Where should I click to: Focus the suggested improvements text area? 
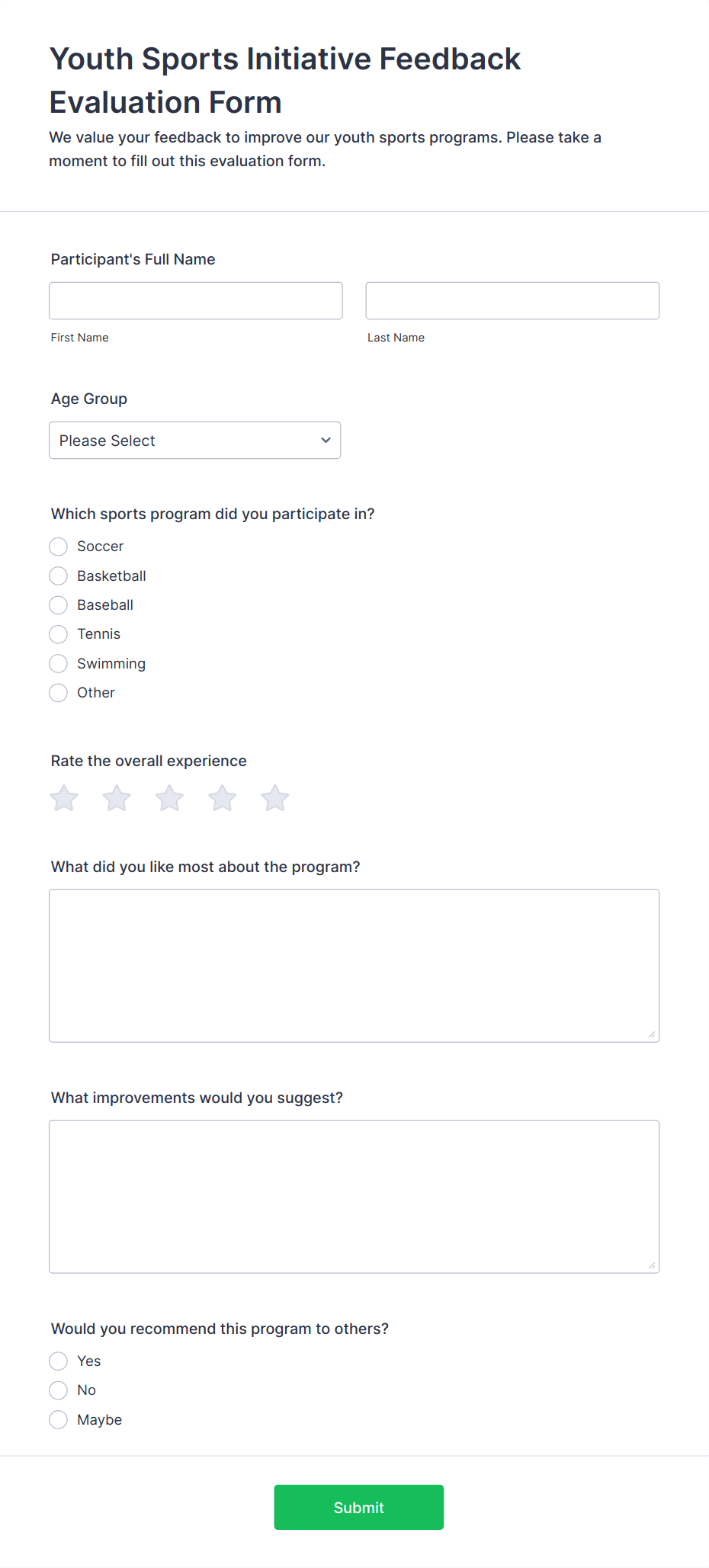point(354,1197)
